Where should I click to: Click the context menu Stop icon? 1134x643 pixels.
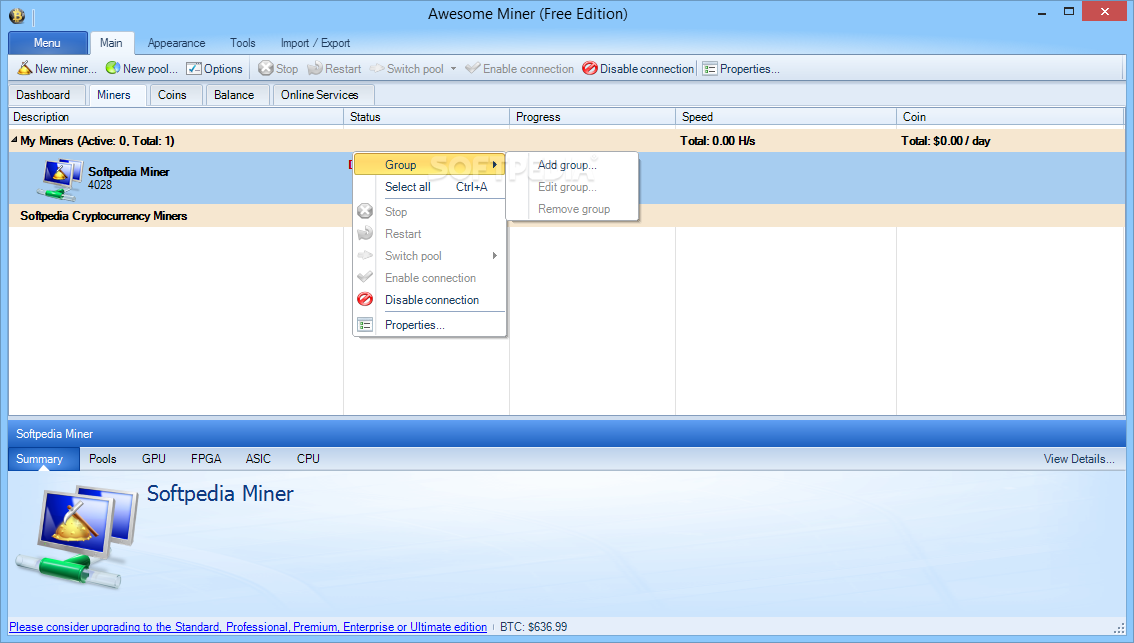point(365,211)
